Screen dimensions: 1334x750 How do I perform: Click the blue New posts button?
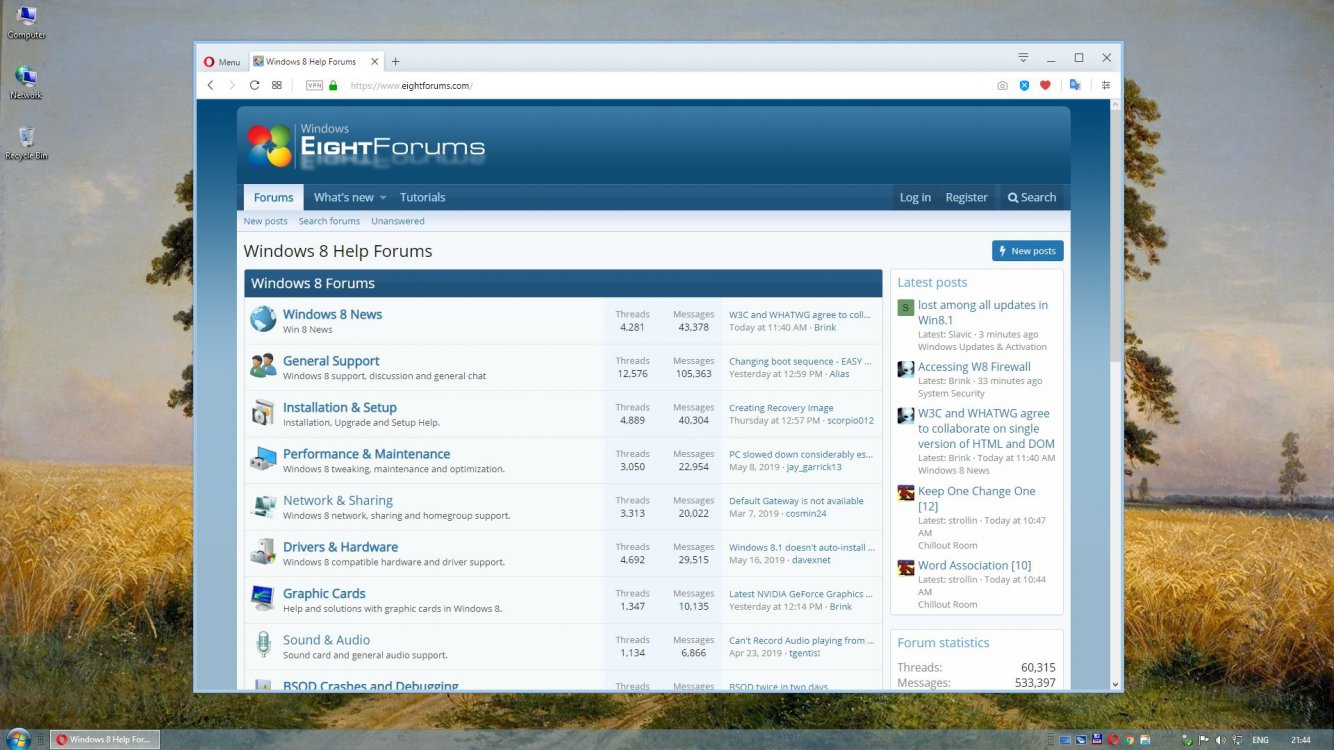tap(1027, 251)
